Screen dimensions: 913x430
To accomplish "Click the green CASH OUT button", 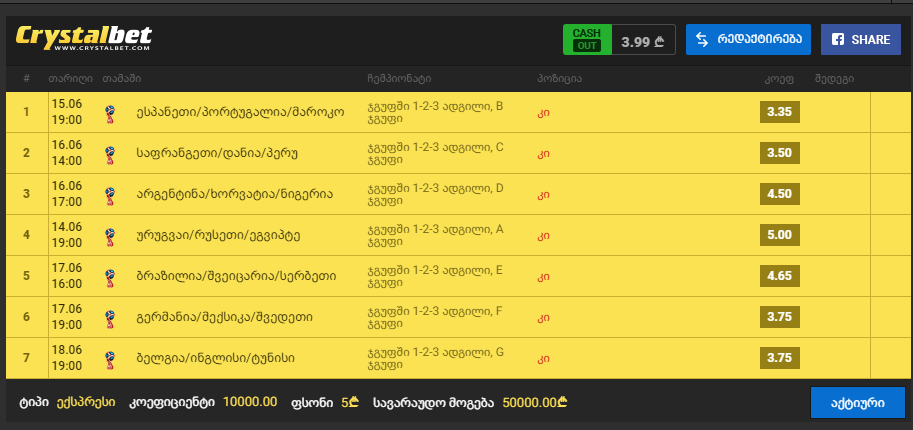I will tap(588, 40).
